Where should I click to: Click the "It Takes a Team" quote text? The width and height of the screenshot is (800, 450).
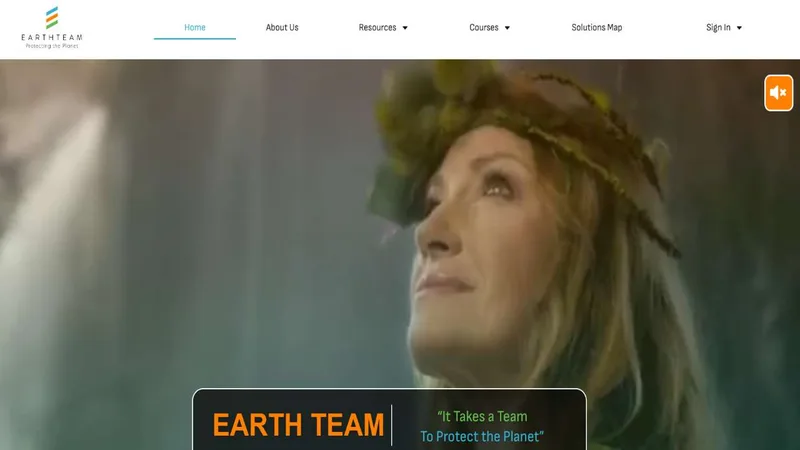482,416
